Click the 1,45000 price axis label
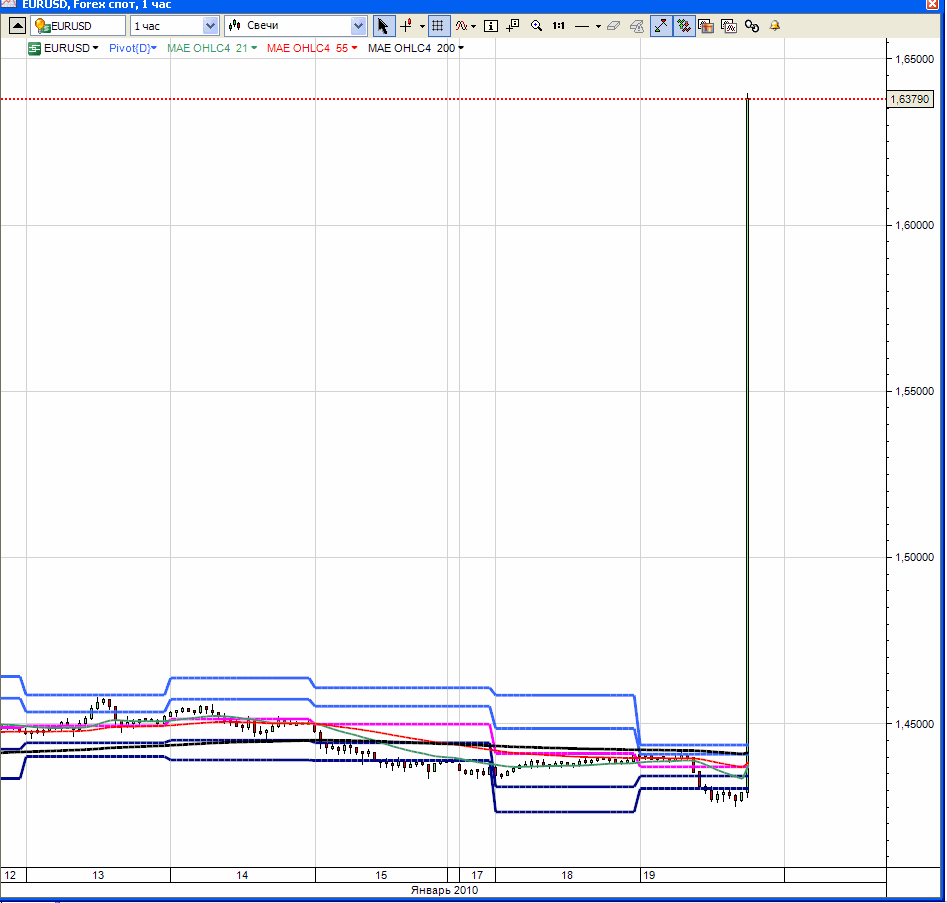 (914, 724)
